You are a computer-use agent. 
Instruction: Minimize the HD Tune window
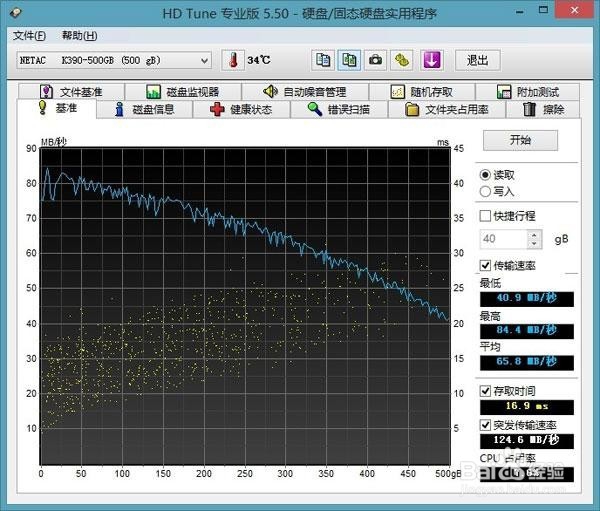pyautogui.click(x=519, y=11)
